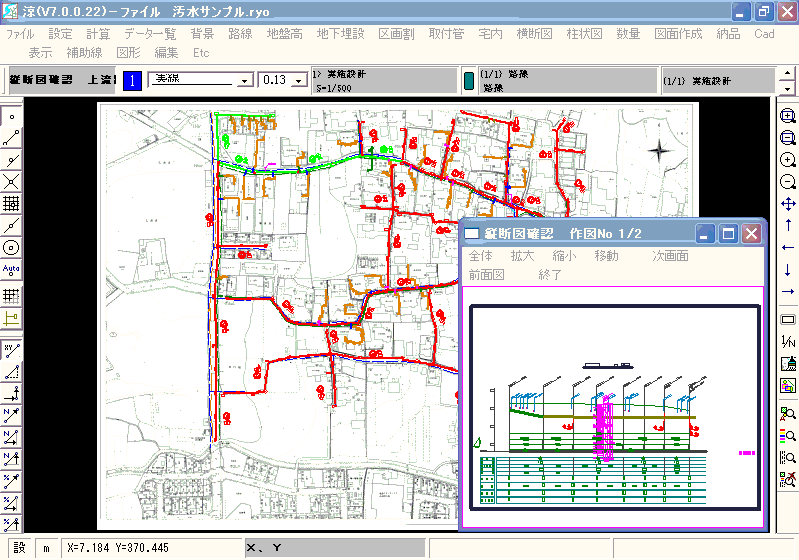
Task: Click the circle center snap icon
Action: point(11,247)
